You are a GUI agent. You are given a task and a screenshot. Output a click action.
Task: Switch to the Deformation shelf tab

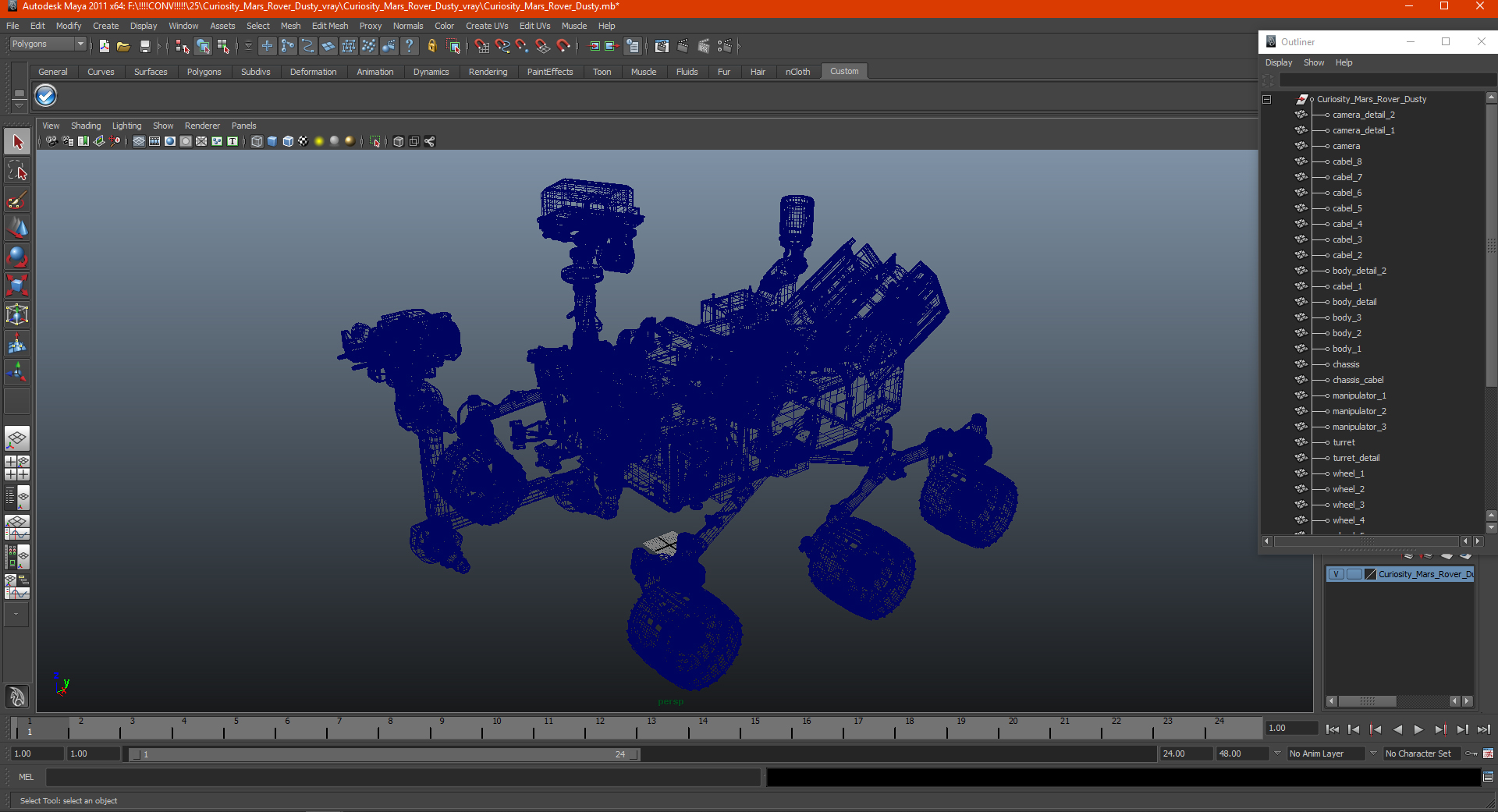pyautogui.click(x=313, y=72)
